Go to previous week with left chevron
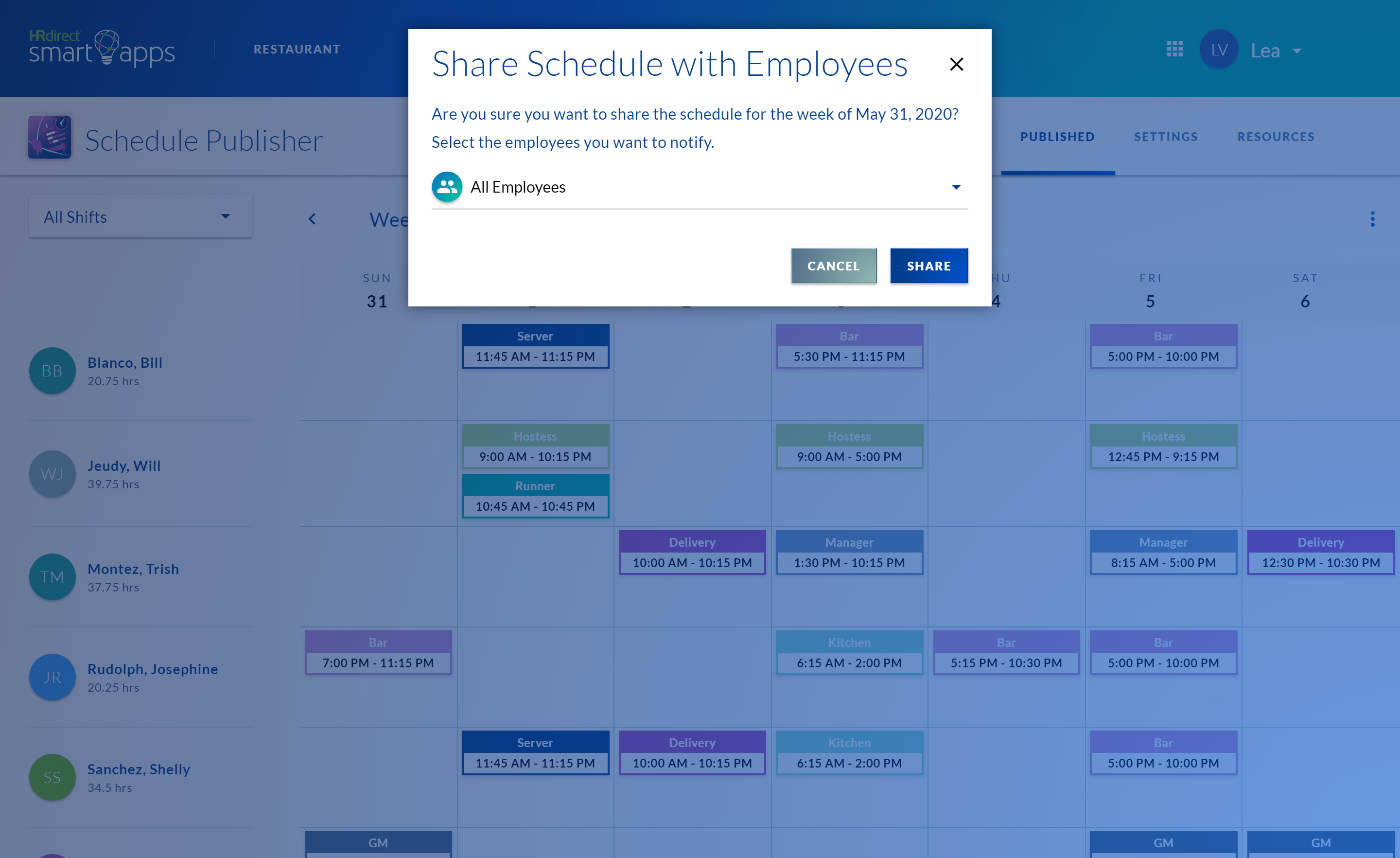 click(x=312, y=219)
